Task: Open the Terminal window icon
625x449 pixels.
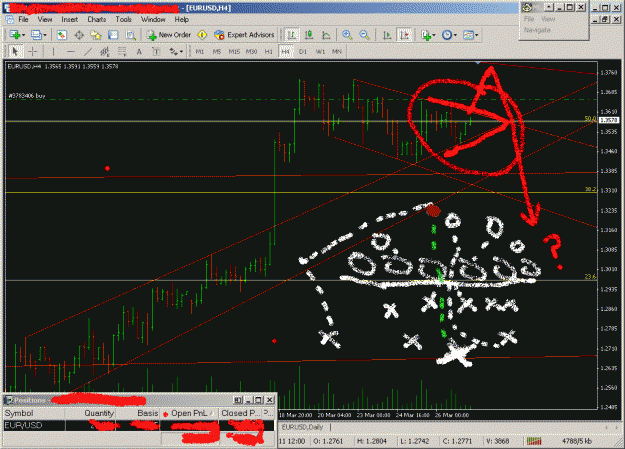Action: pos(113,35)
